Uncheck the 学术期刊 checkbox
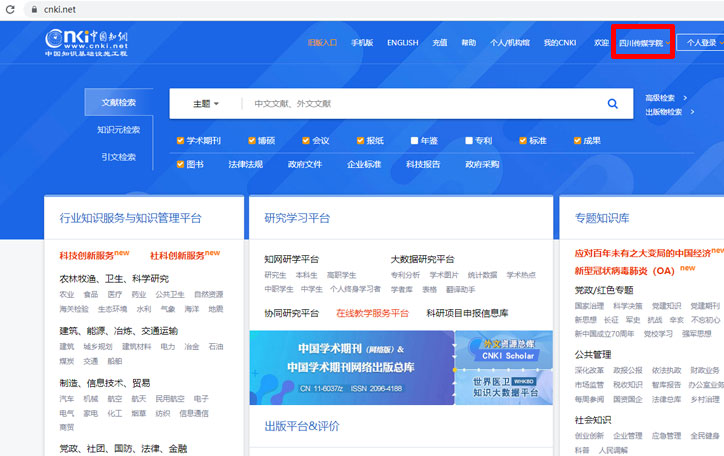 tap(180, 141)
